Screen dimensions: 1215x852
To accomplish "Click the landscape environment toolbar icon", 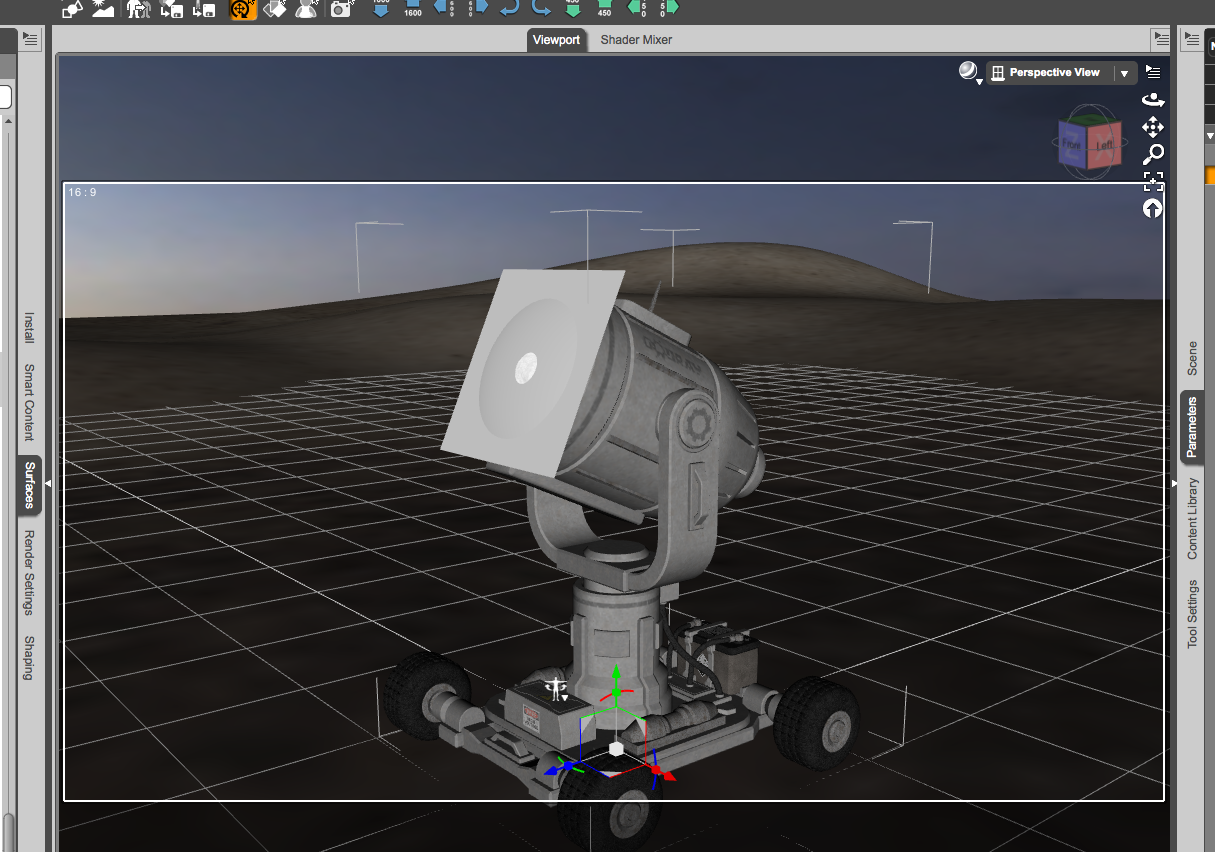I will pos(102,9).
